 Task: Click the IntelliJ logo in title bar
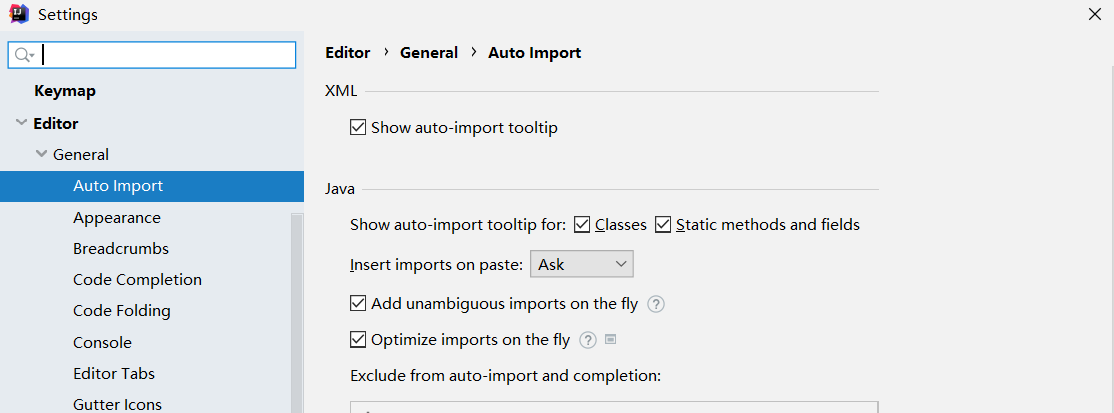coord(19,14)
